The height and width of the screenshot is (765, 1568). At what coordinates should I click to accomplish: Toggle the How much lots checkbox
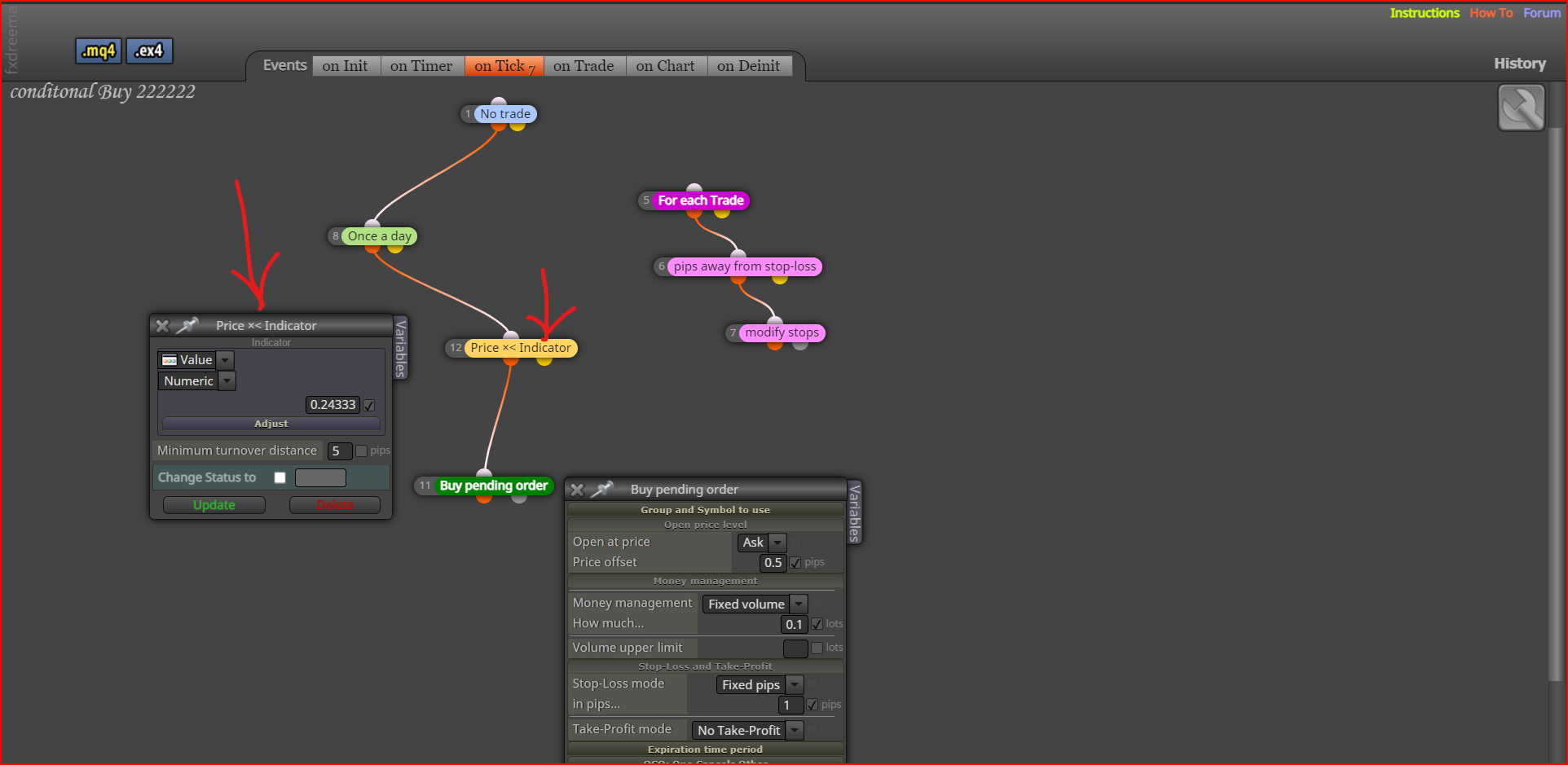click(x=817, y=624)
